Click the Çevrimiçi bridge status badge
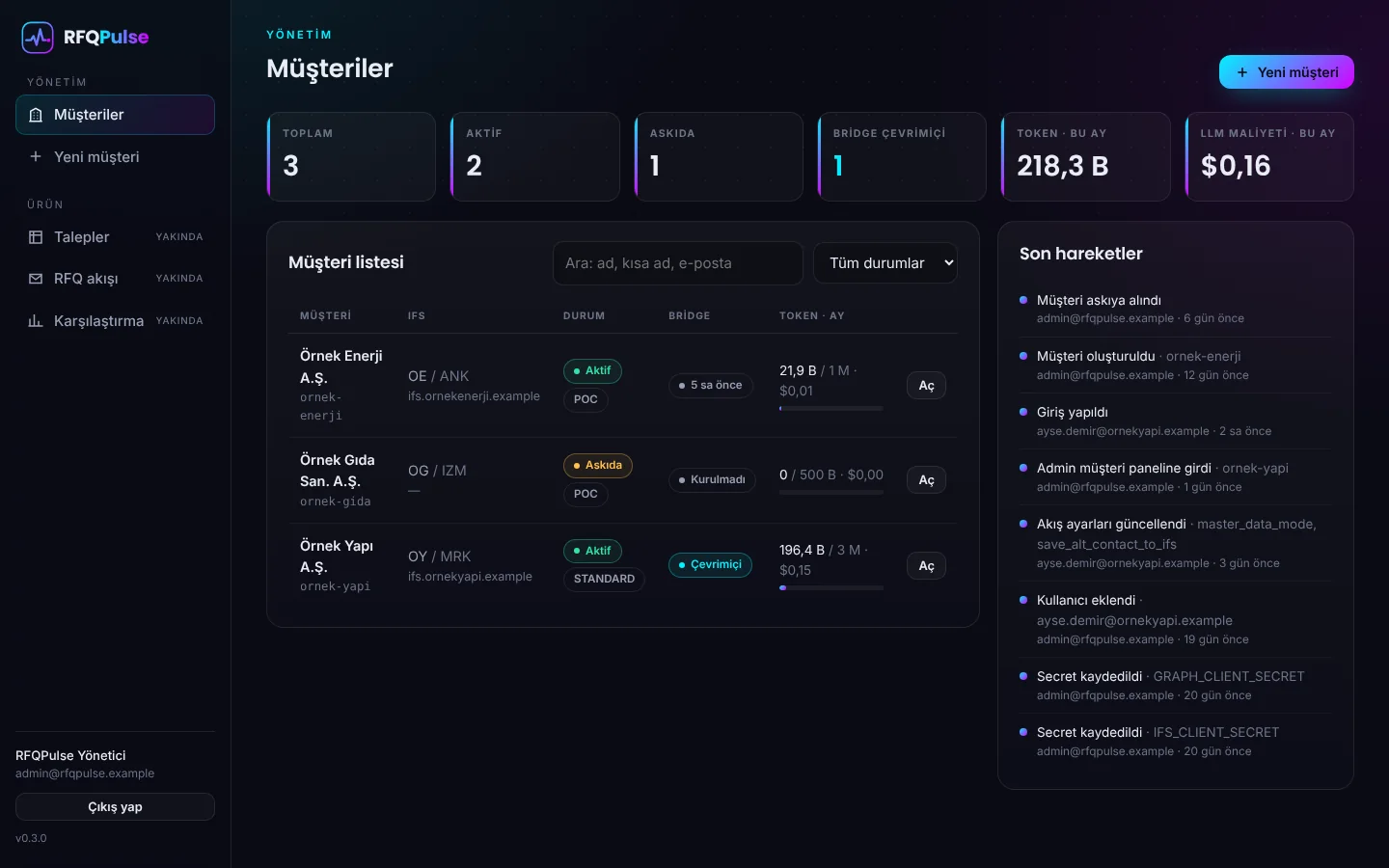Screen dimensions: 1389x868 pyautogui.click(x=710, y=565)
